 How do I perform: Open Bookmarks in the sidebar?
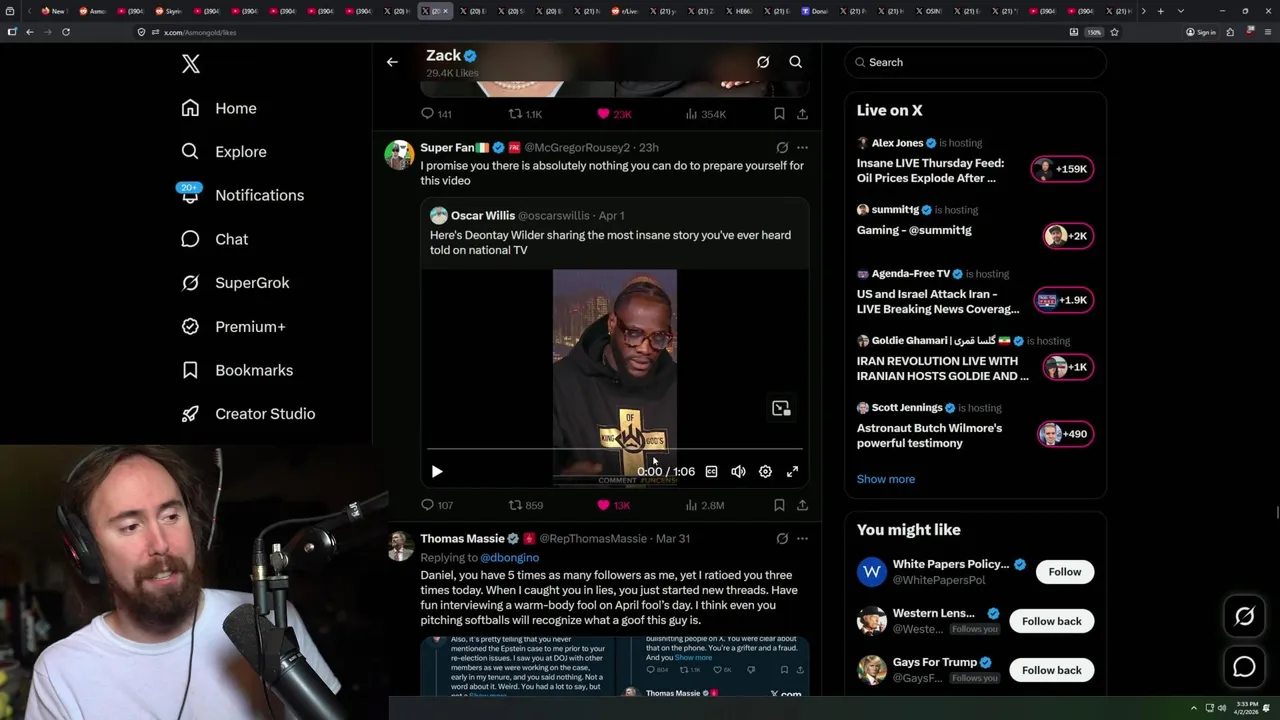(237, 370)
